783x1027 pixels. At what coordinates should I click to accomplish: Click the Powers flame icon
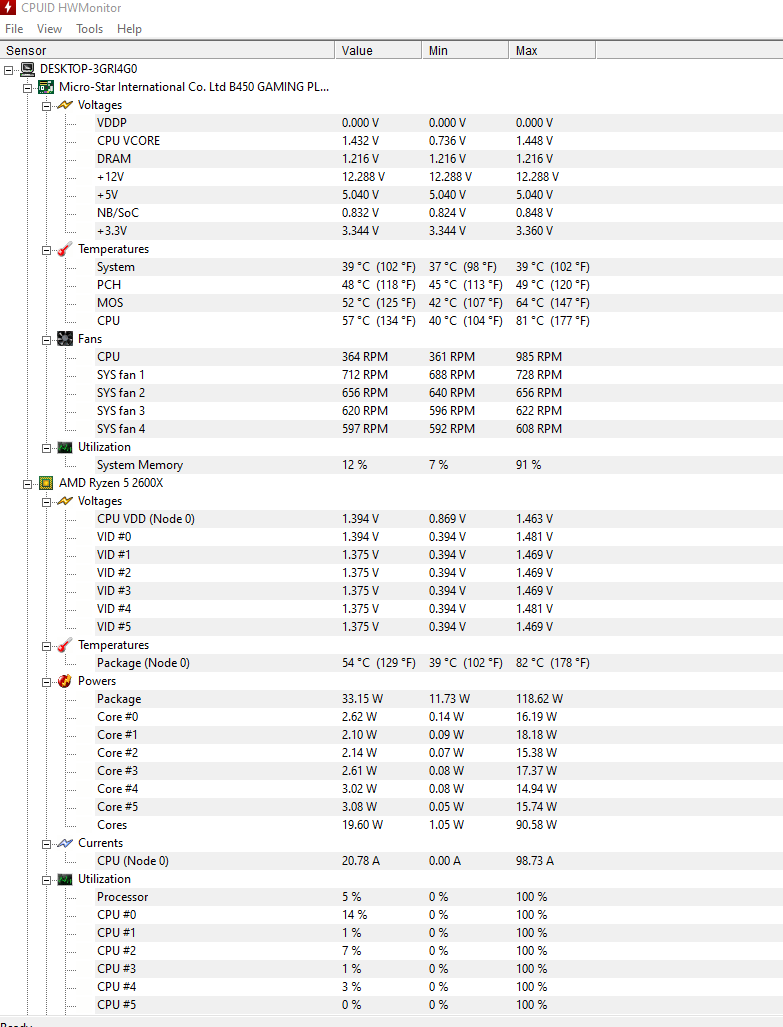[x=65, y=681]
